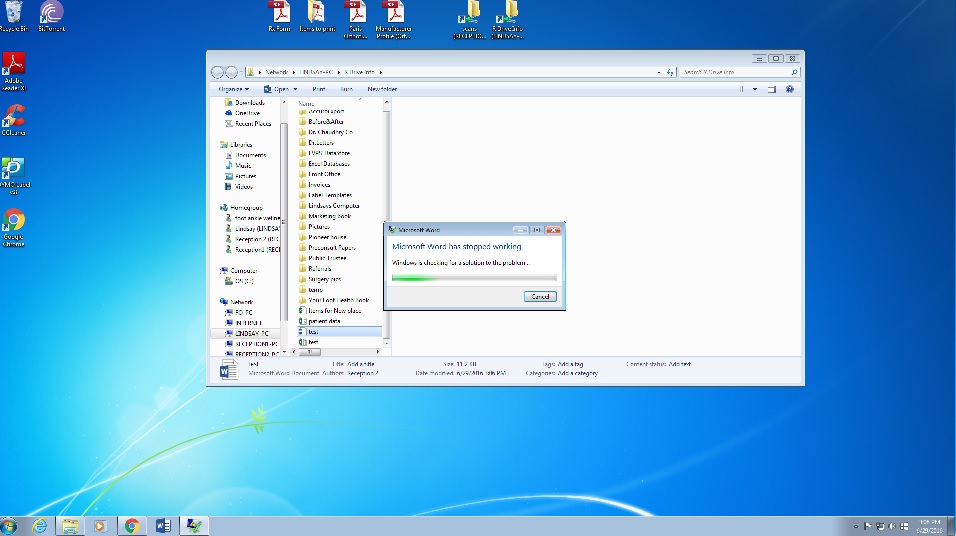Select Downloads in navigation pane
The width and height of the screenshot is (956, 536).
click(244, 102)
